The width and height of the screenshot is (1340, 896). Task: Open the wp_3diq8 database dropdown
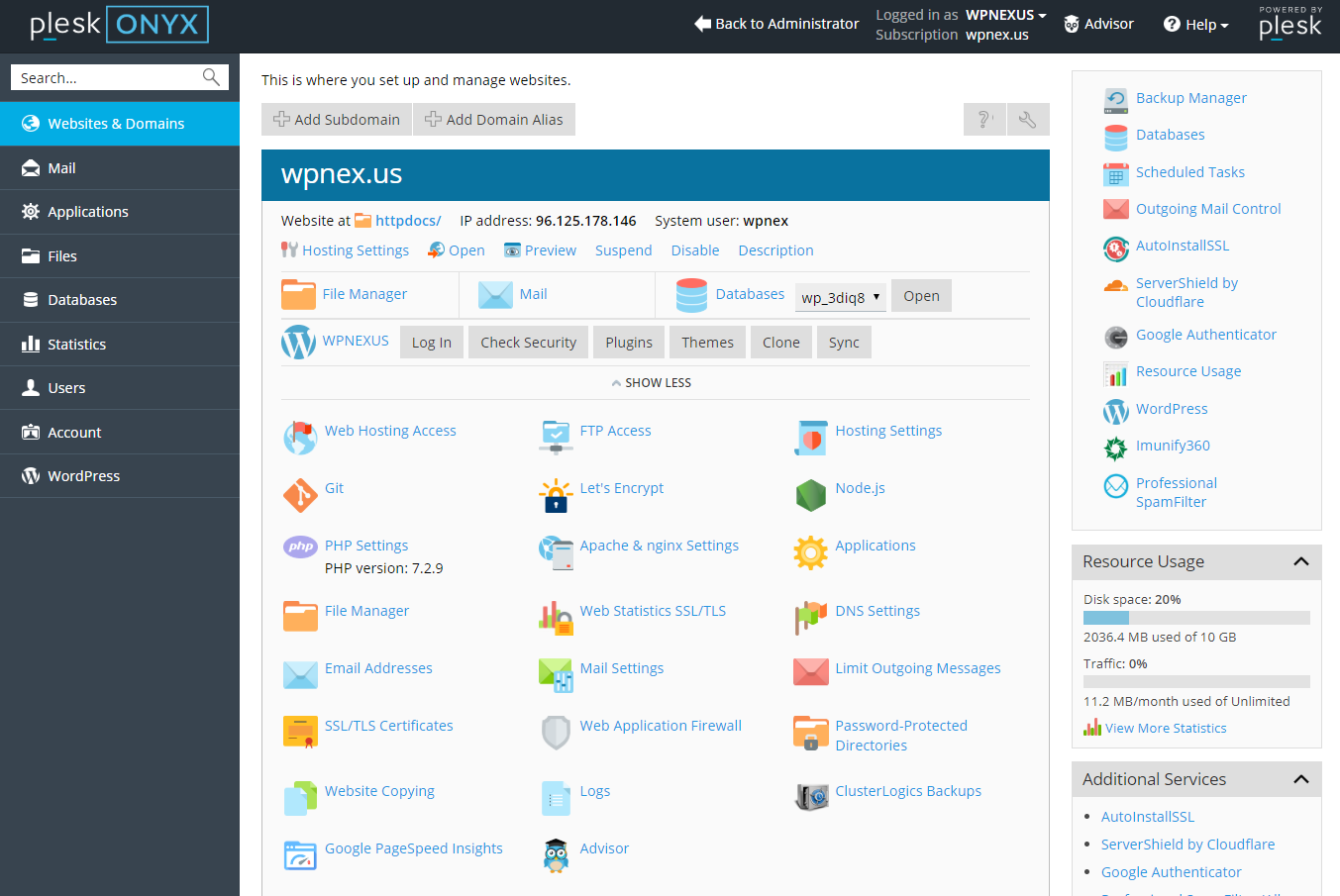point(841,297)
